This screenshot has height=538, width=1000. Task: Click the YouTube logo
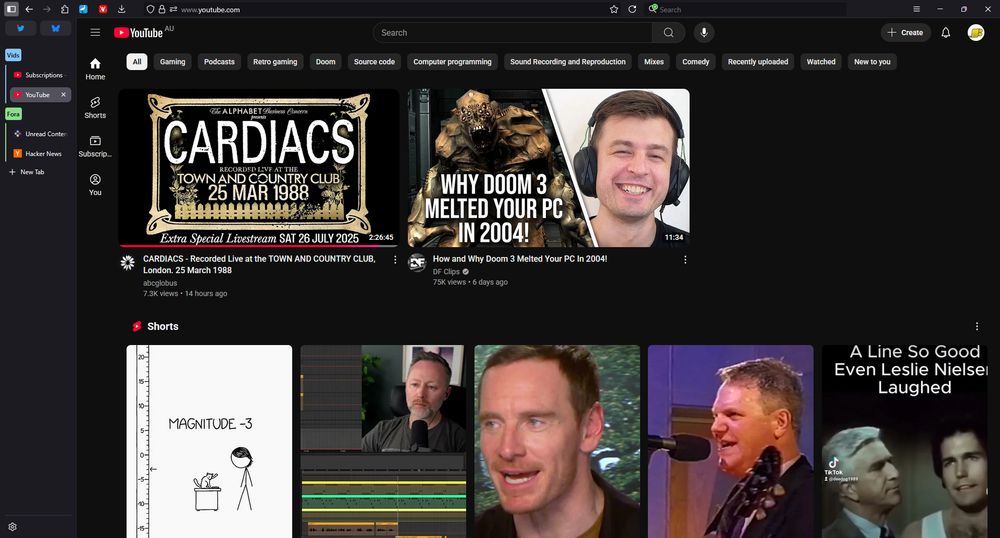(139, 33)
